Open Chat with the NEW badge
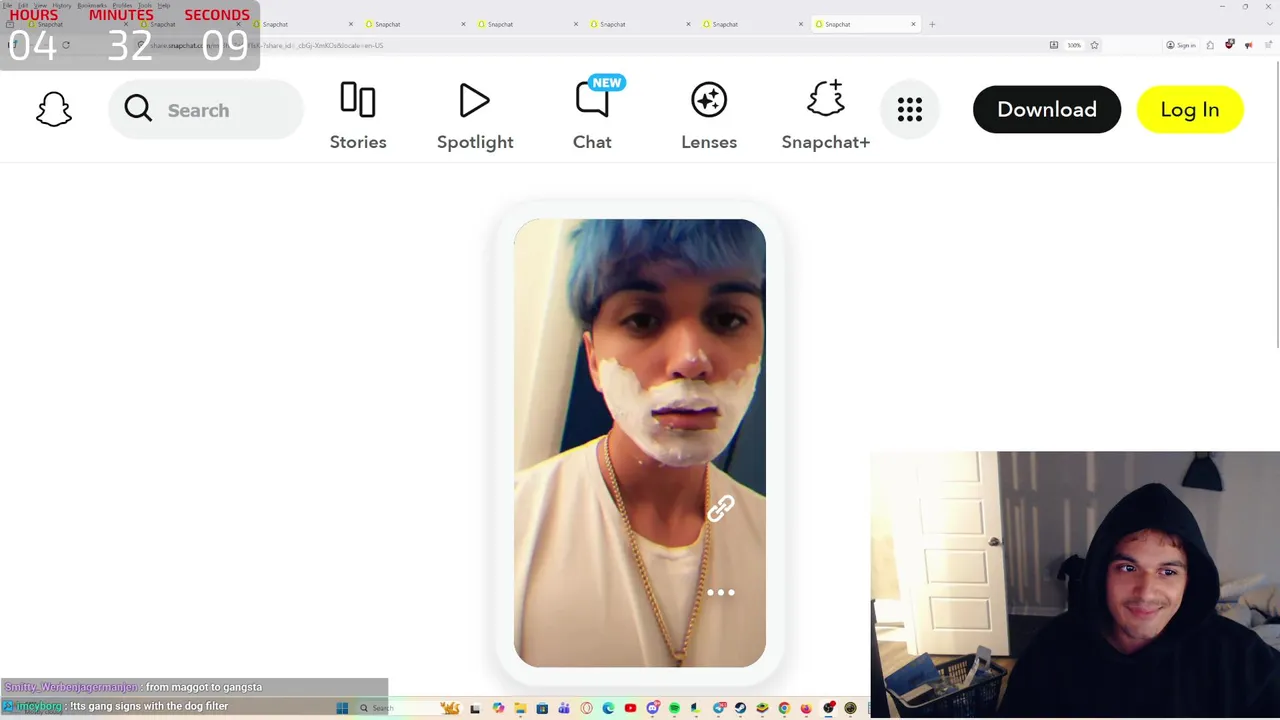Image resolution: width=1280 pixels, height=720 pixels. [x=592, y=116]
